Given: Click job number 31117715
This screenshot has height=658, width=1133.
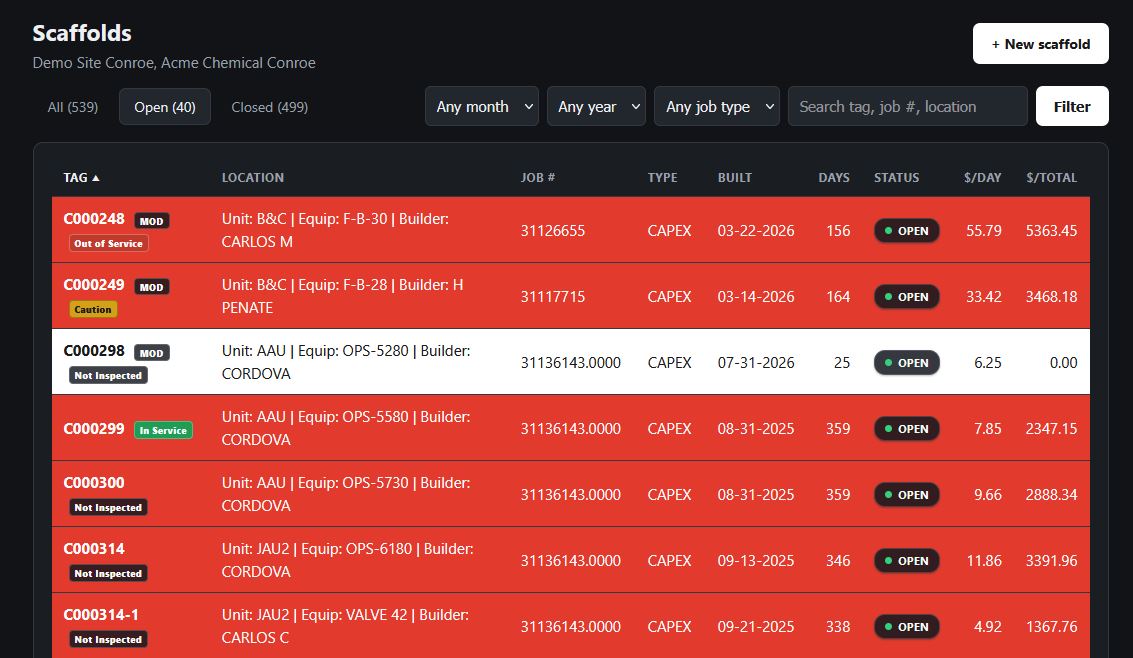Looking at the screenshot, I should coord(553,297).
